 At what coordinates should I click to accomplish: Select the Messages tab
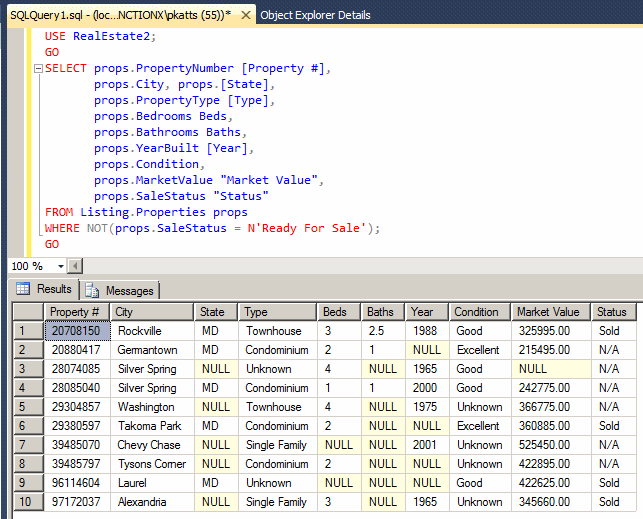119,291
